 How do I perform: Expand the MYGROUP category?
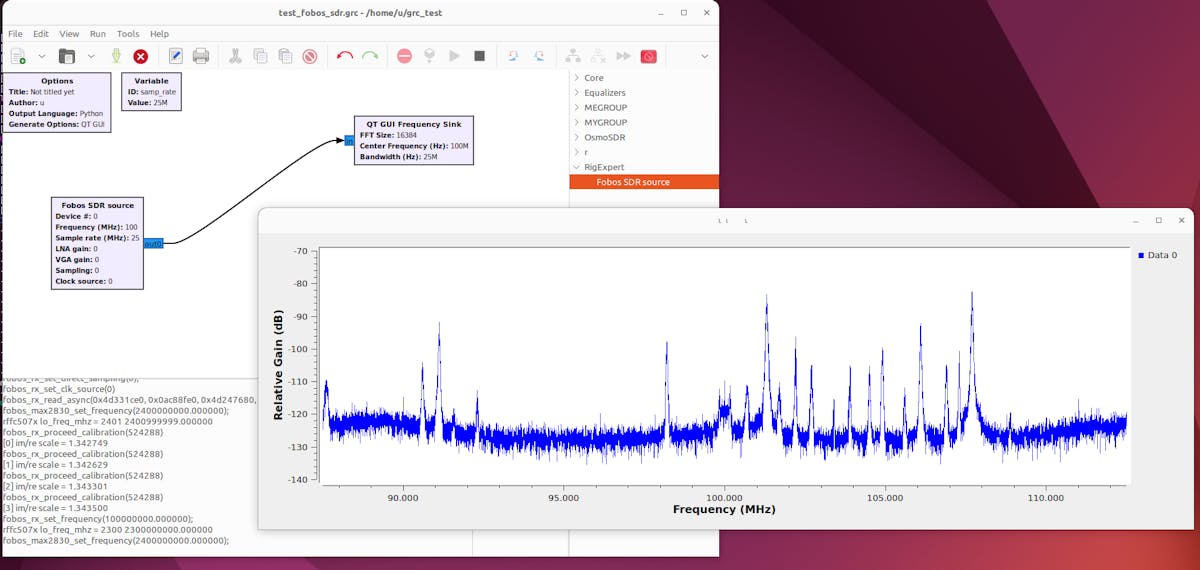577,122
